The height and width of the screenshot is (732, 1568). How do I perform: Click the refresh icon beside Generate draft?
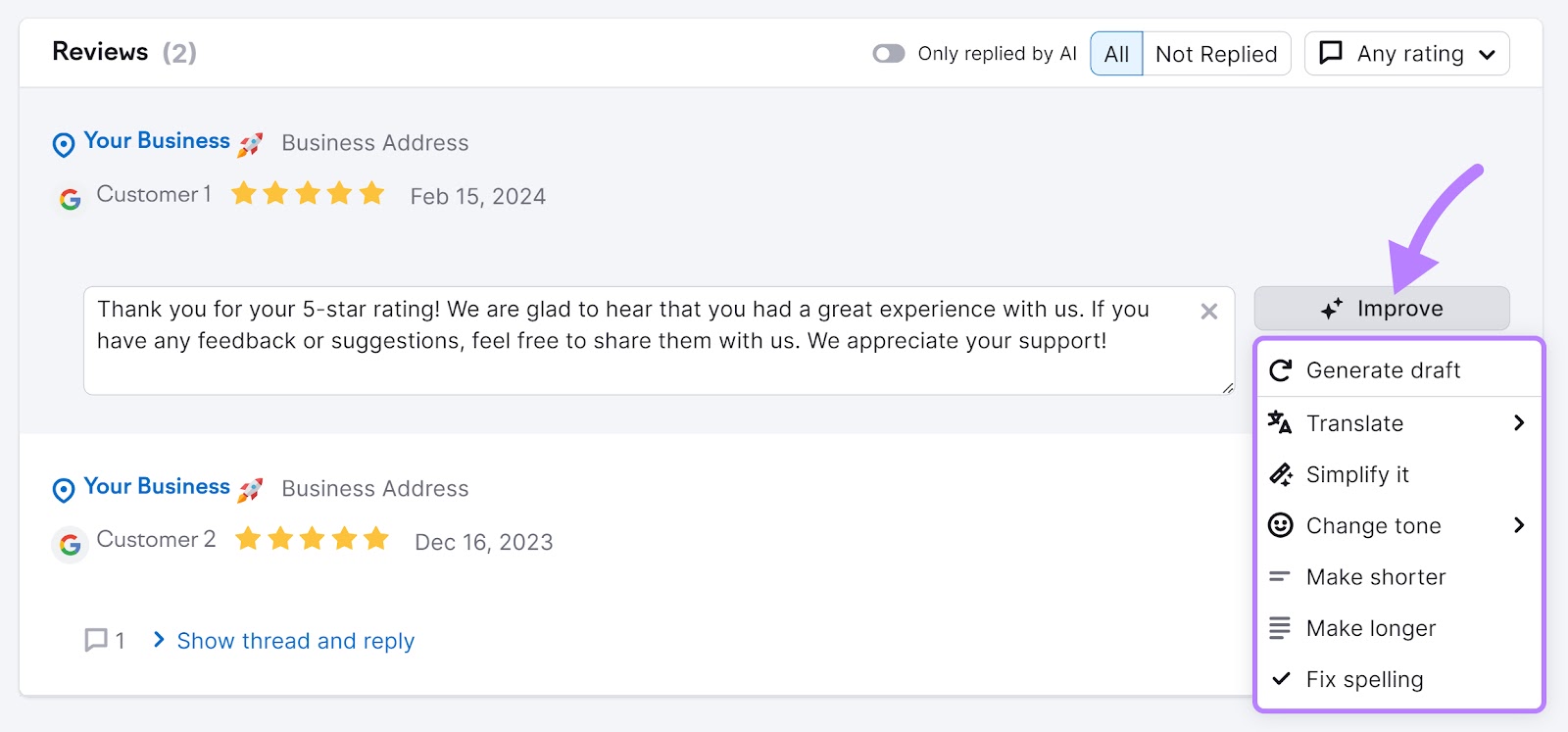(1281, 369)
